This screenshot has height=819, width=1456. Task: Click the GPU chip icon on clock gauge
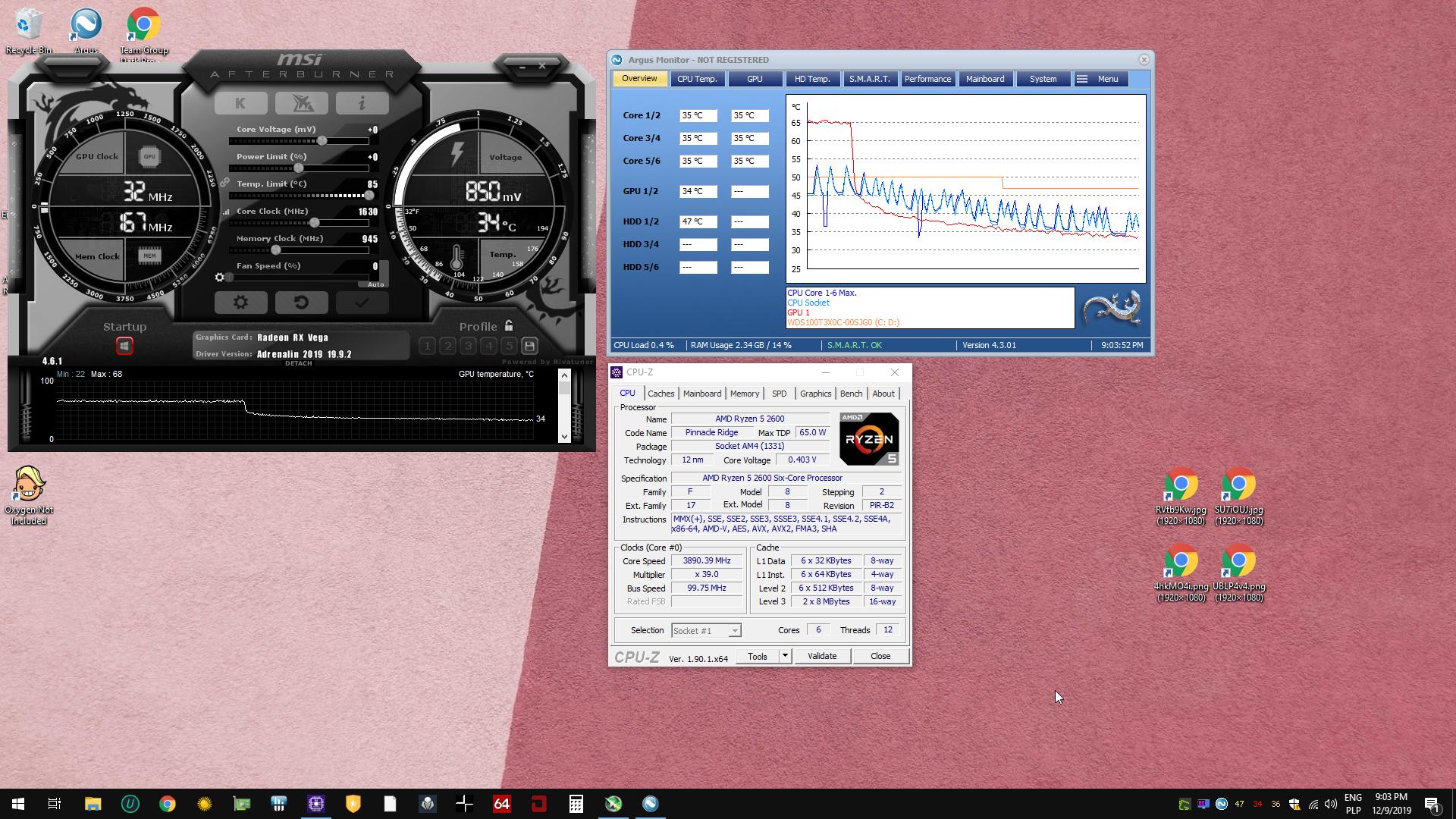coord(149,157)
